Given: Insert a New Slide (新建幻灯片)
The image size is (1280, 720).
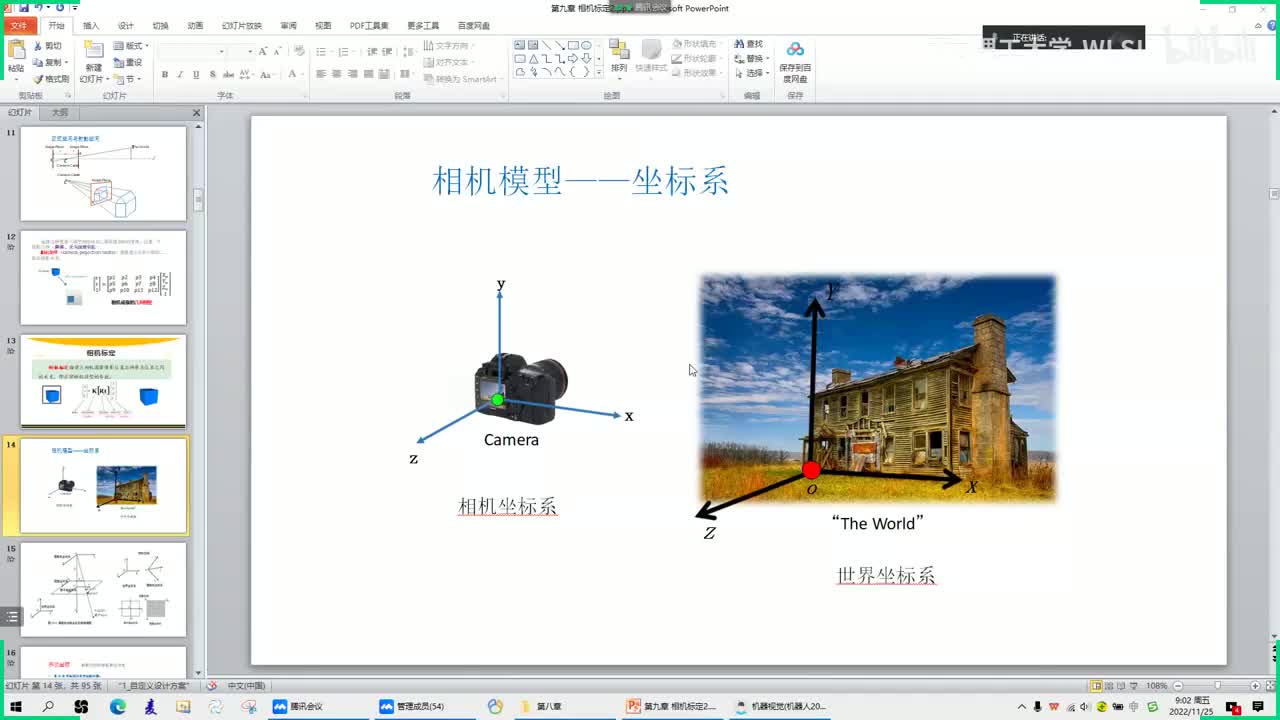Looking at the screenshot, I should click(x=93, y=62).
